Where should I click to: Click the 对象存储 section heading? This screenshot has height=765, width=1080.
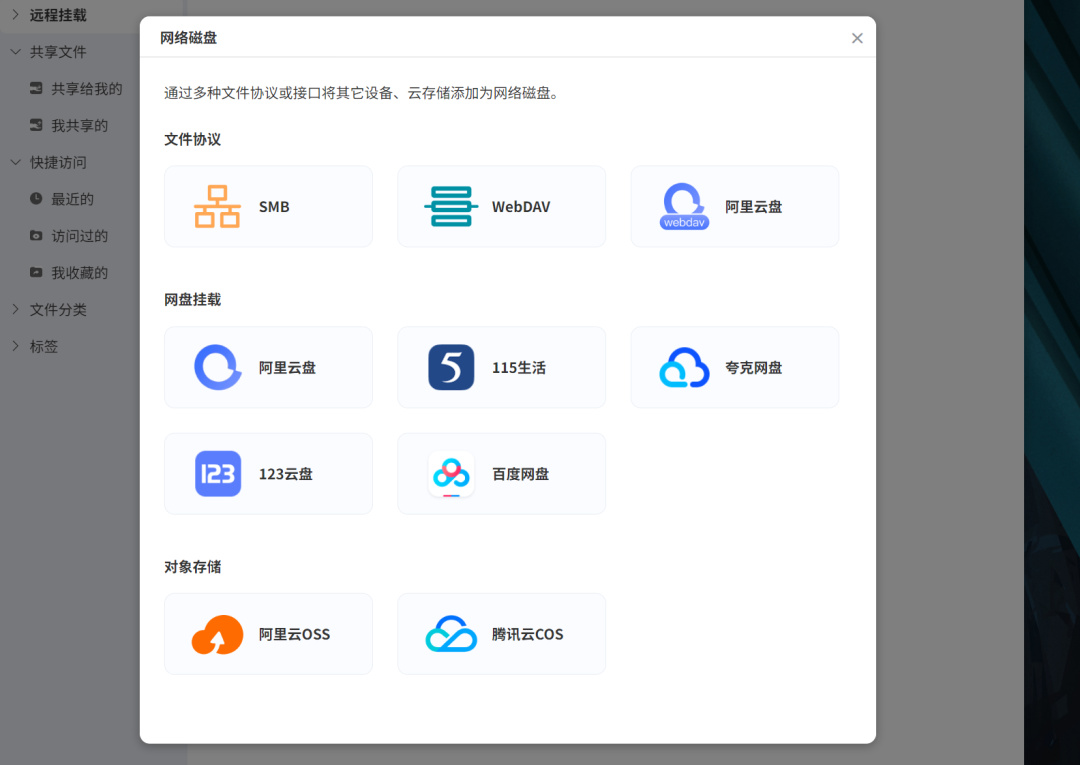[x=193, y=567]
